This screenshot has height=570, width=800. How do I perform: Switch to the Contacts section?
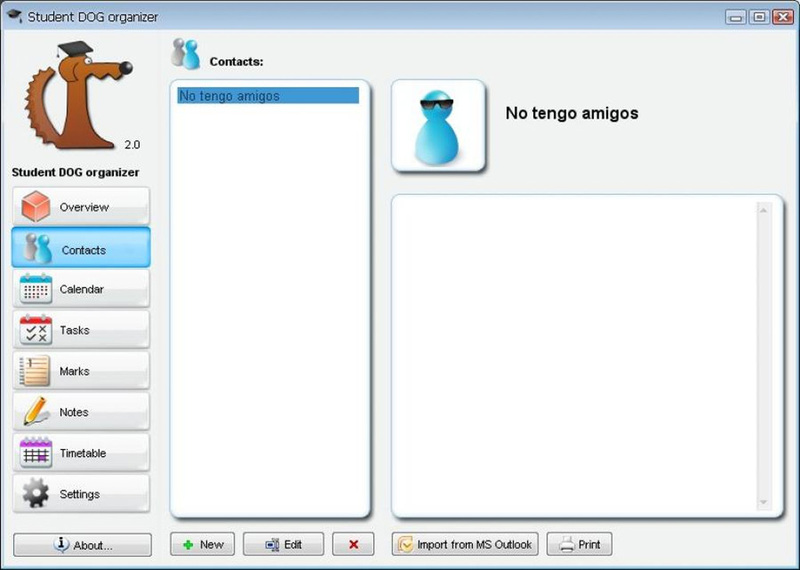pyautogui.click(x=81, y=248)
